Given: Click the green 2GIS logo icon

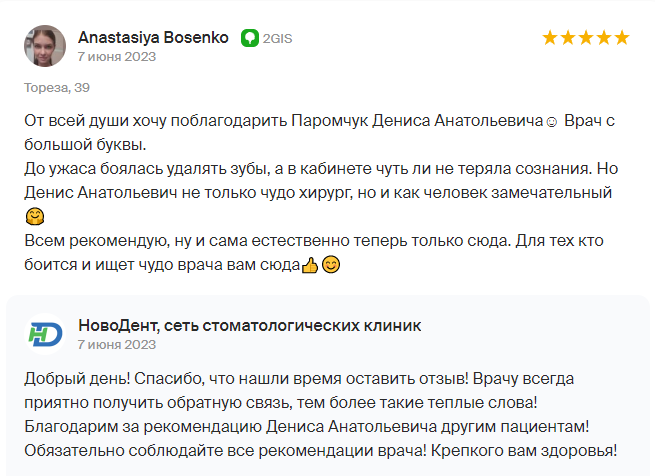Looking at the screenshot, I should click(250, 38).
